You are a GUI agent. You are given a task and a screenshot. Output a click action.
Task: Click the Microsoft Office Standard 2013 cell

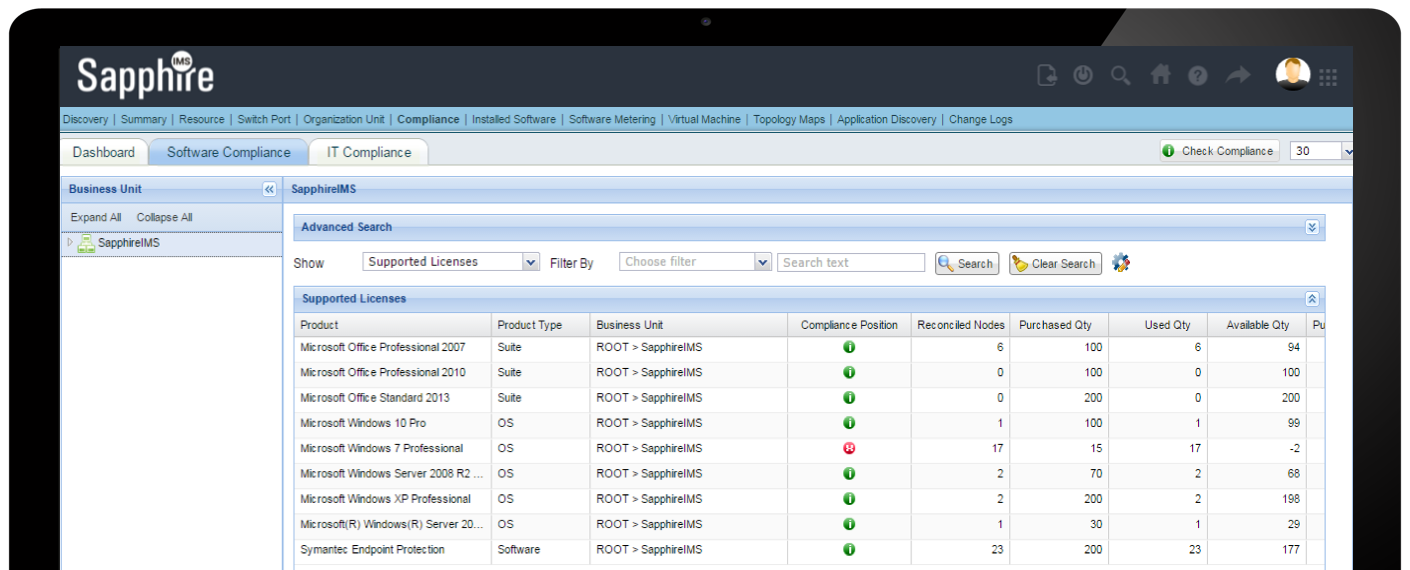[393, 398]
